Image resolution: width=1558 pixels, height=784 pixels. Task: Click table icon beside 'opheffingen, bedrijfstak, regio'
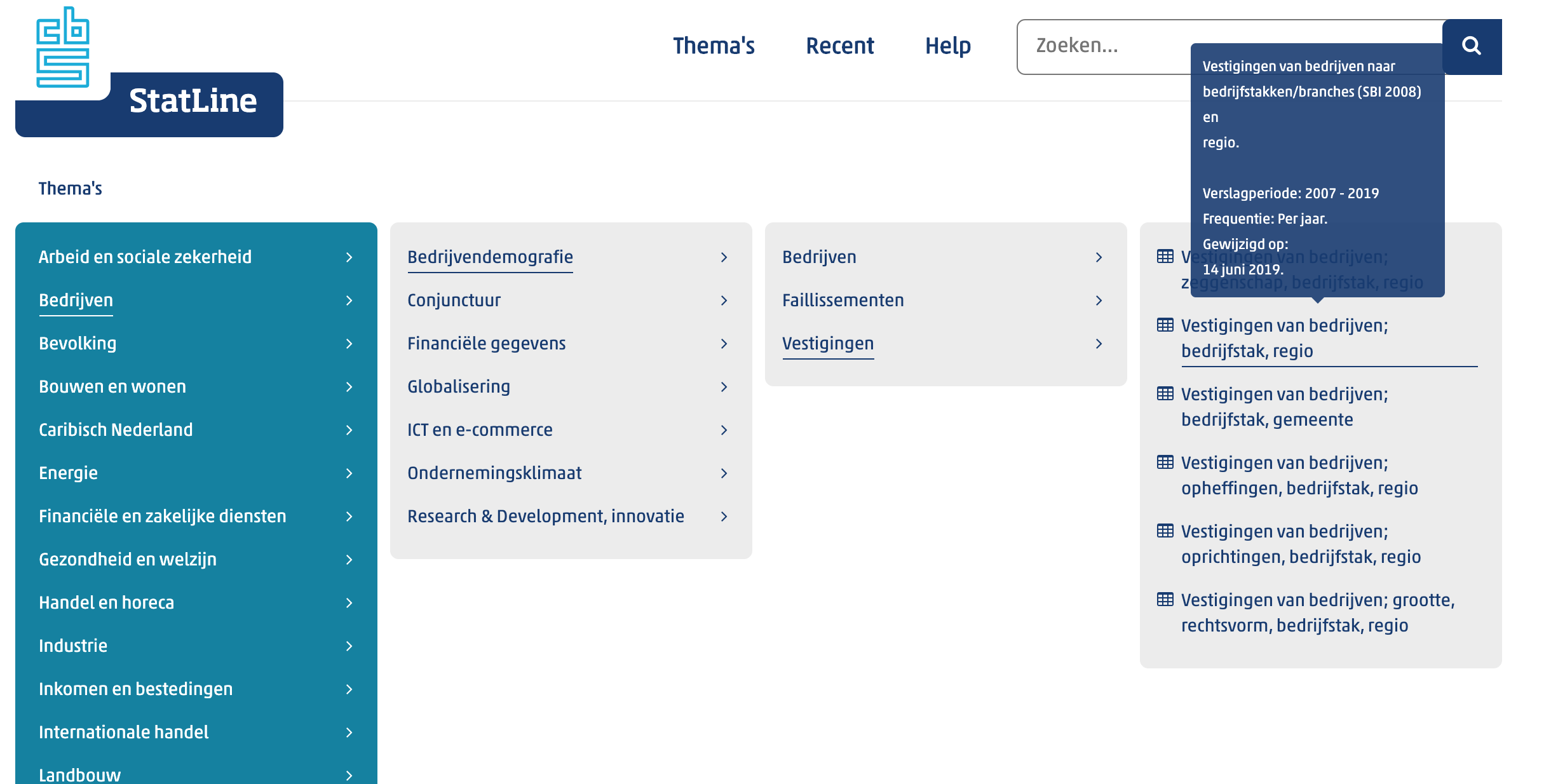tap(1165, 463)
